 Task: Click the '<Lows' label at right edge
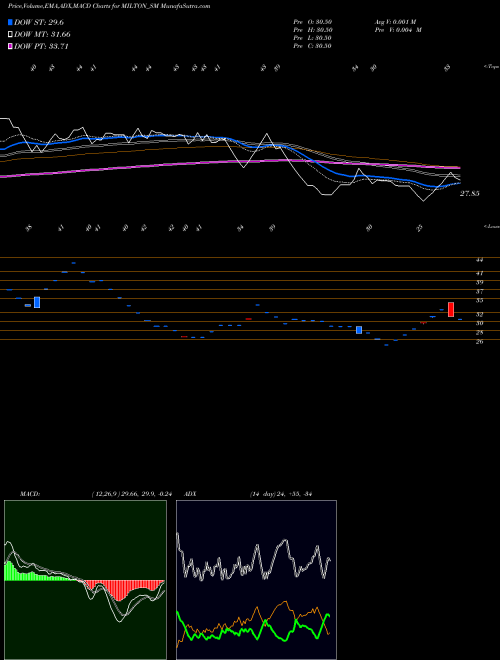pyautogui.click(x=491, y=226)
